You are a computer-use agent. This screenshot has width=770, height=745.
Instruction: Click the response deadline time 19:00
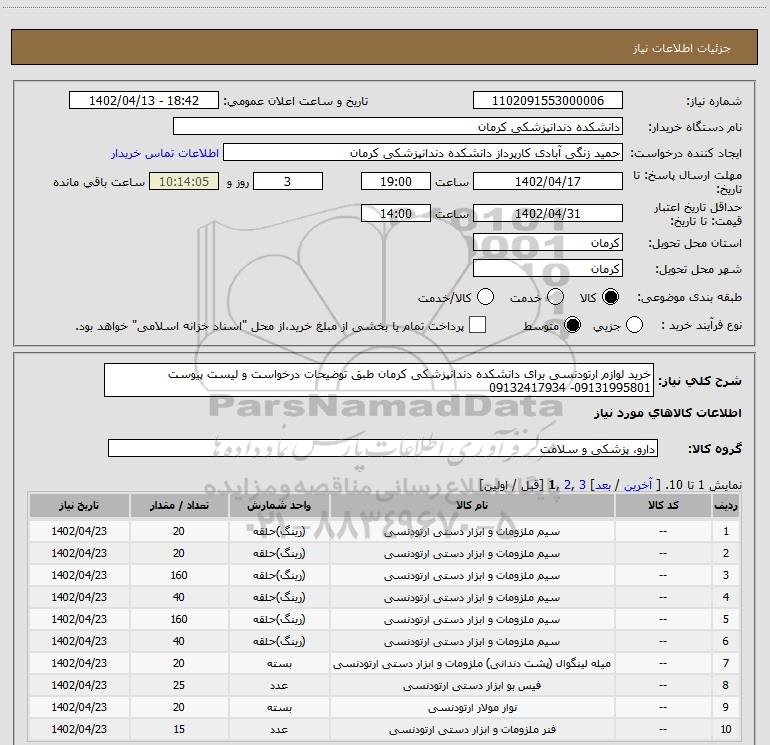(x=396, y=181)
